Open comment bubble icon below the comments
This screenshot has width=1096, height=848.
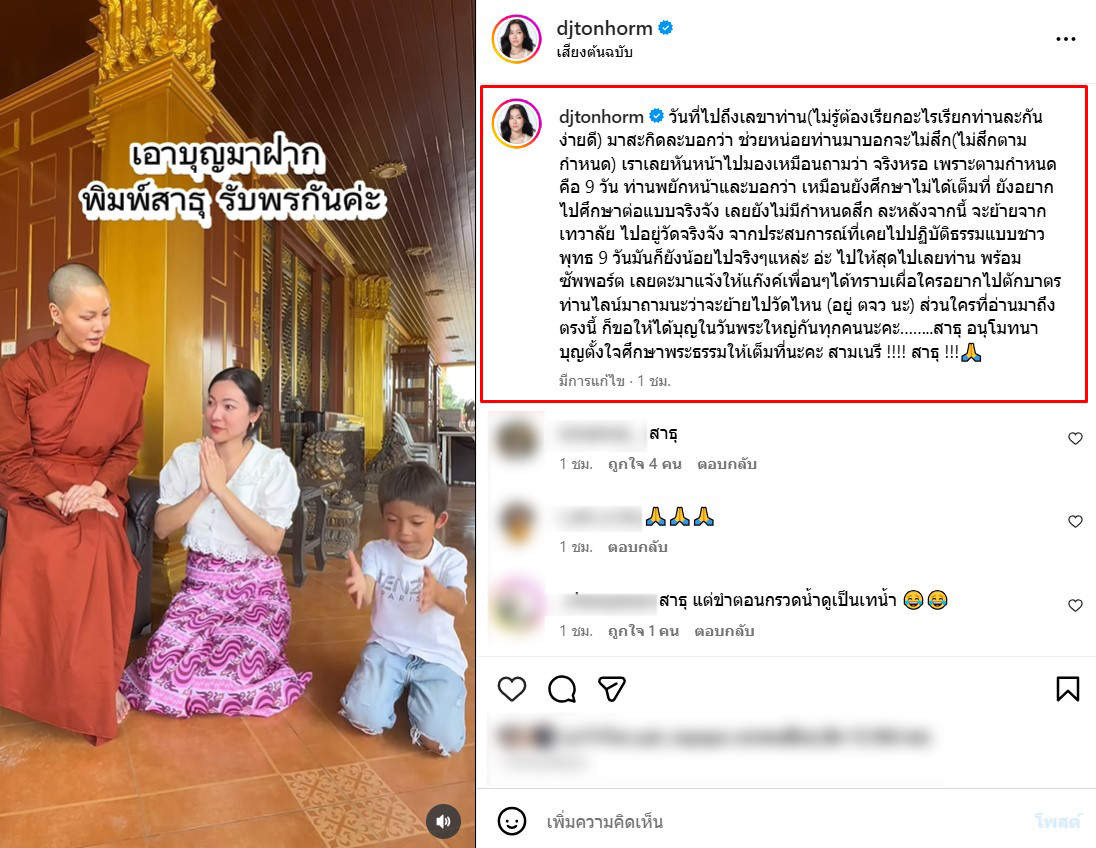(562, 689)
